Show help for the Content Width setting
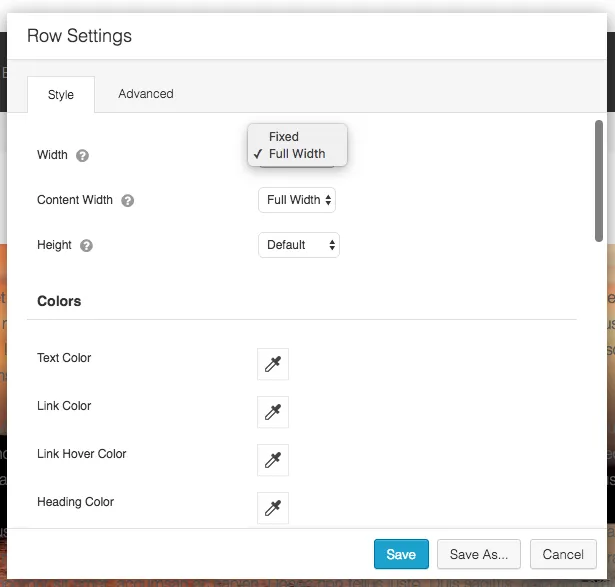615x587 pixels. pyautogui.click(x=127, y=201)
